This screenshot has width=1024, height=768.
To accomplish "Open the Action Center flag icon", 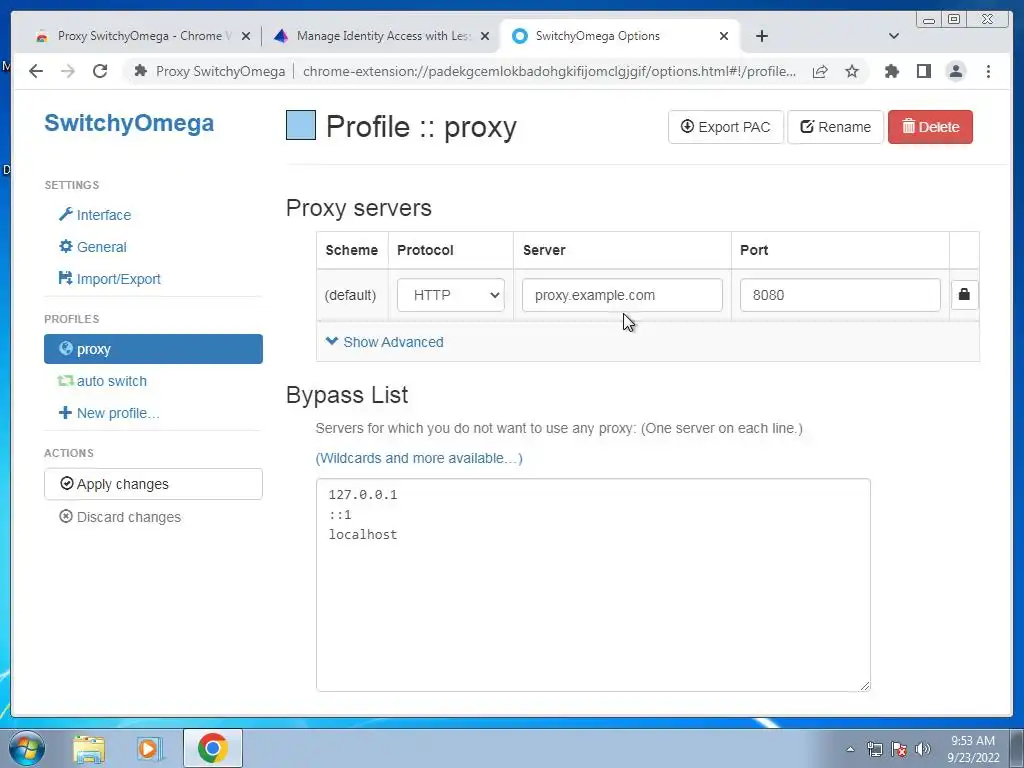I will coord(899,749).
